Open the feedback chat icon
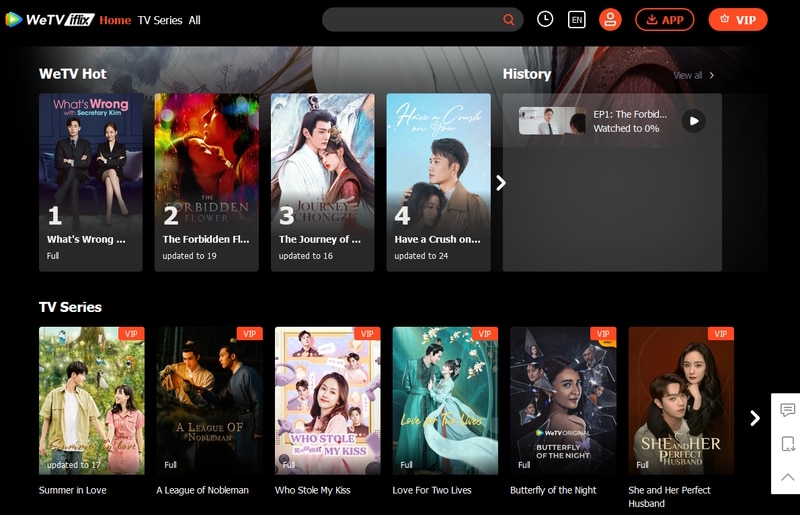The image size is (800, 515). pyautogui.click(x=787, y=410)
